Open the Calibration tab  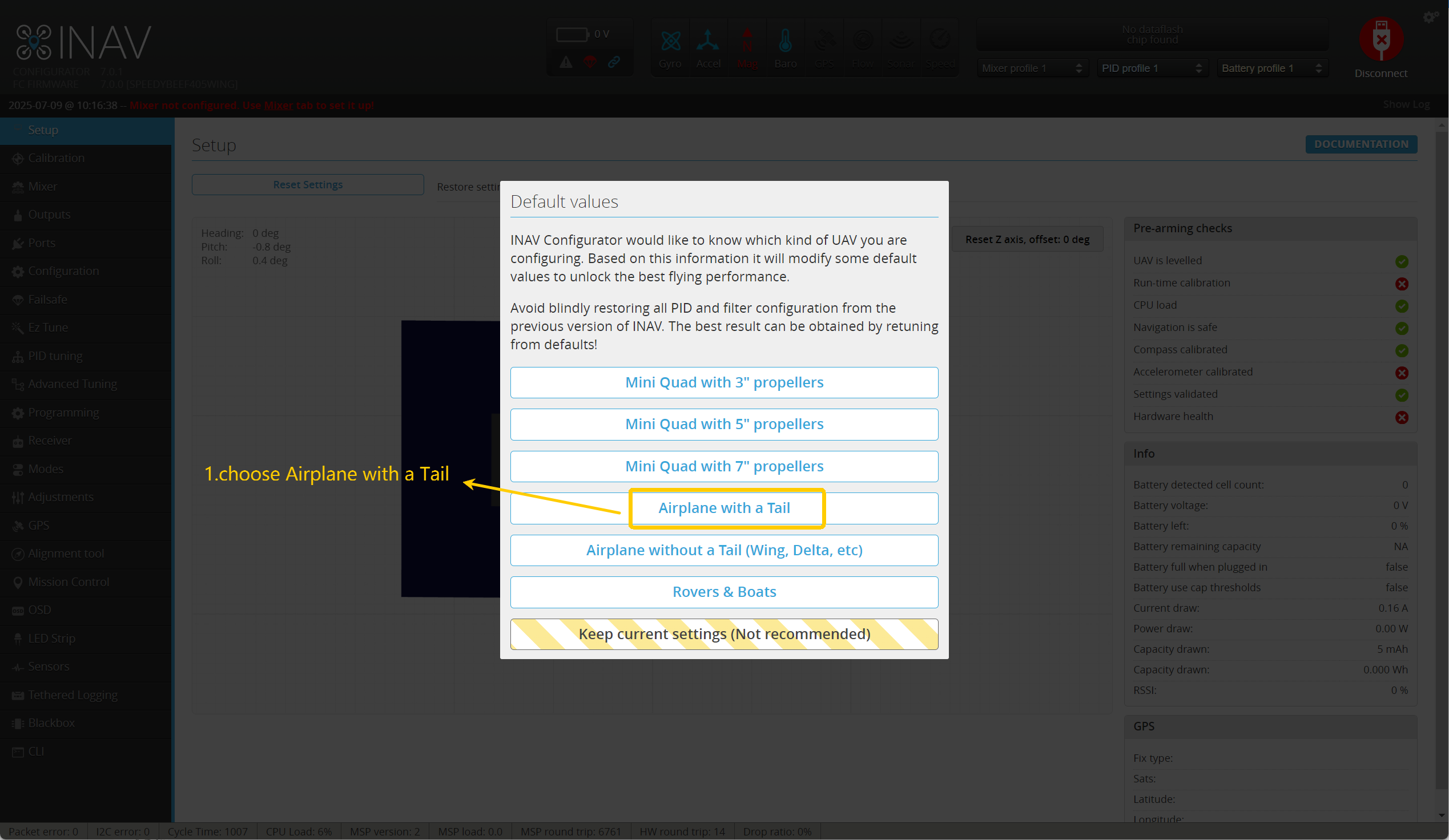click(86, 158)
